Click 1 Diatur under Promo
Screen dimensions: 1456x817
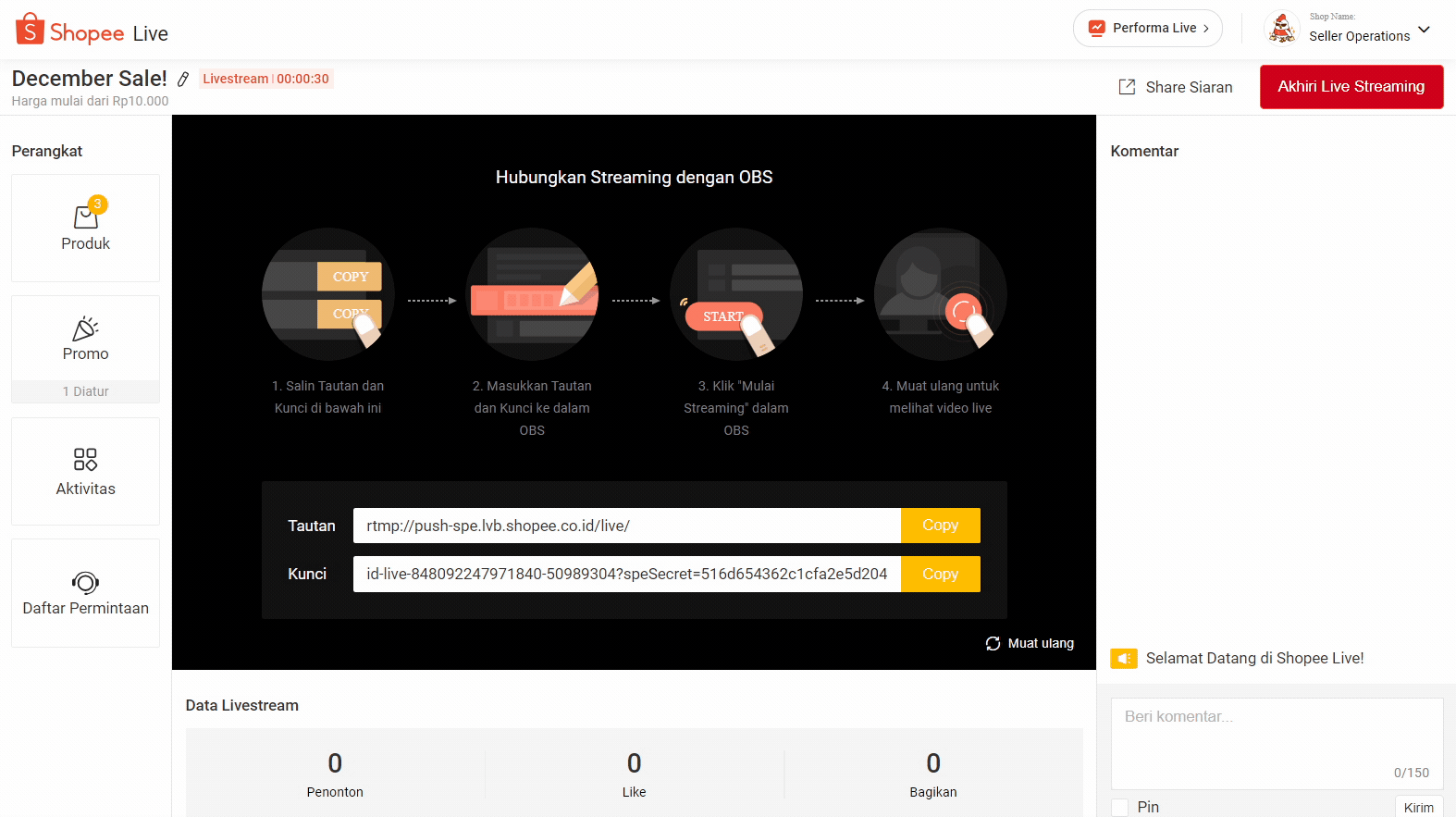[85, 391]
